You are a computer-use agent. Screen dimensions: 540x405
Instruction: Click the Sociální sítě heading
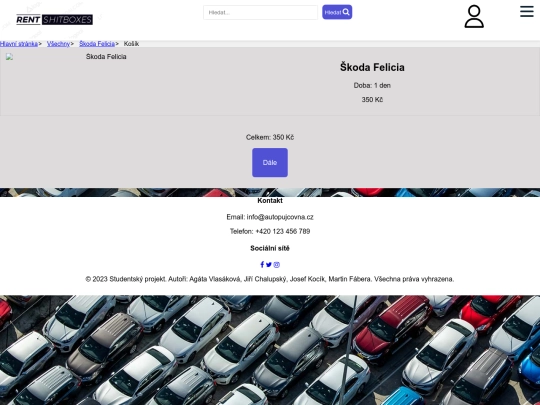tap(270, 248)
